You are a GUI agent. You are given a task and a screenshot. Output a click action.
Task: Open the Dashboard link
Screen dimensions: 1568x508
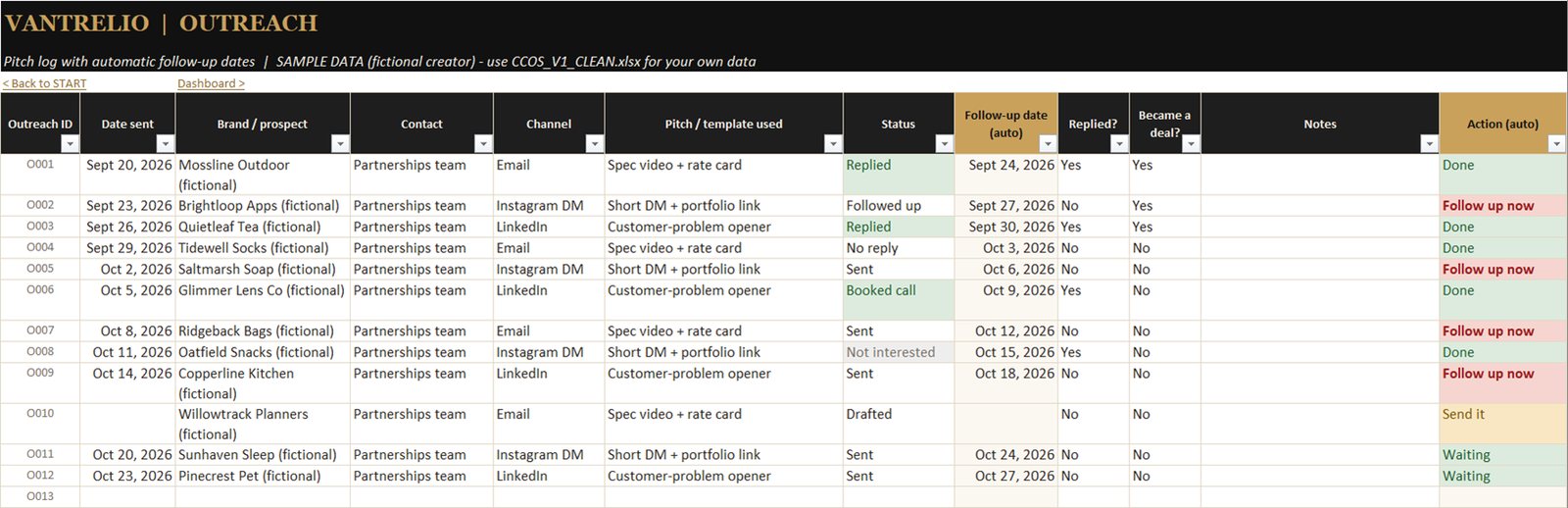coord(211,84)
